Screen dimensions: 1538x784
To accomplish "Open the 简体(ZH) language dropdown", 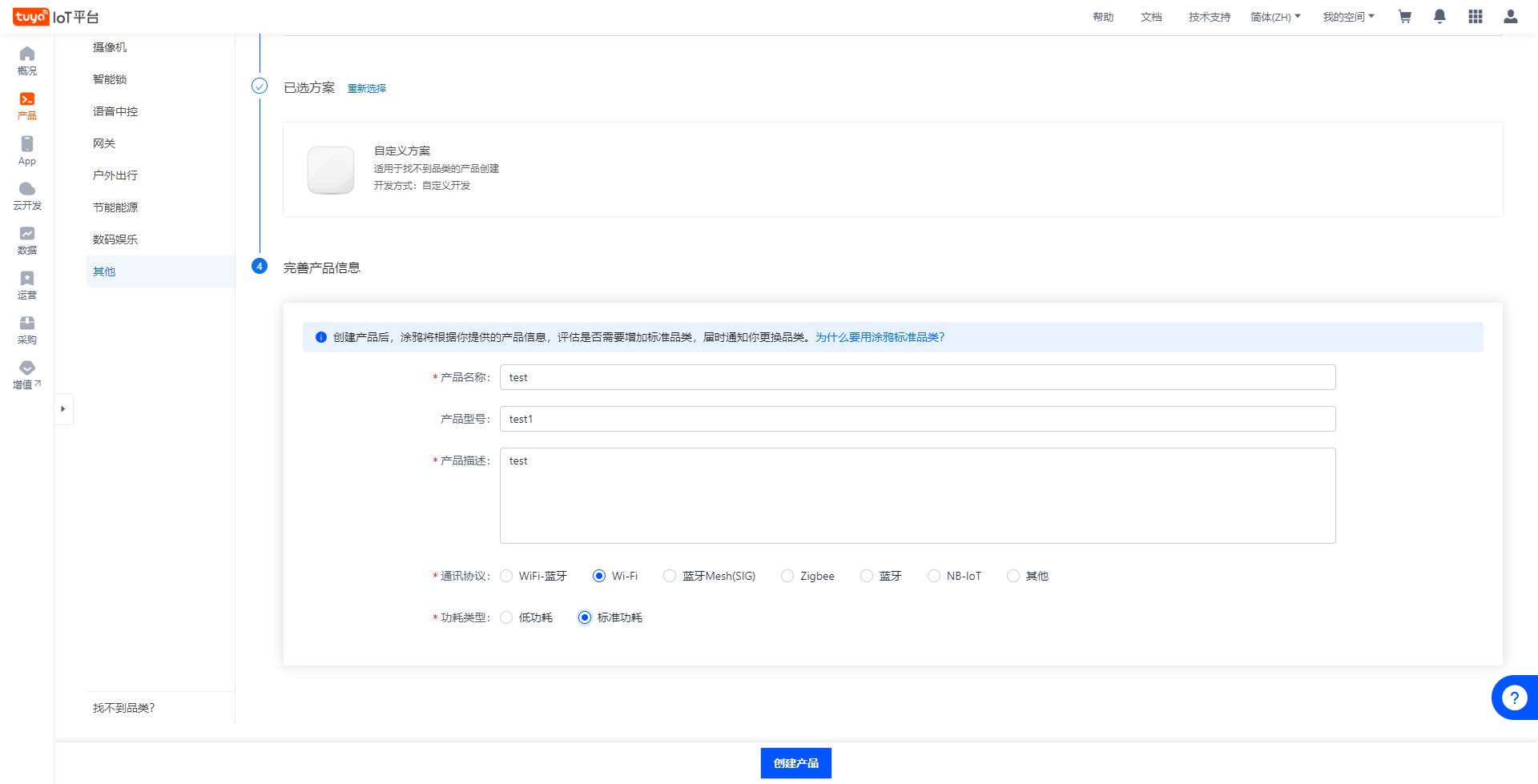I will 1275,17.
